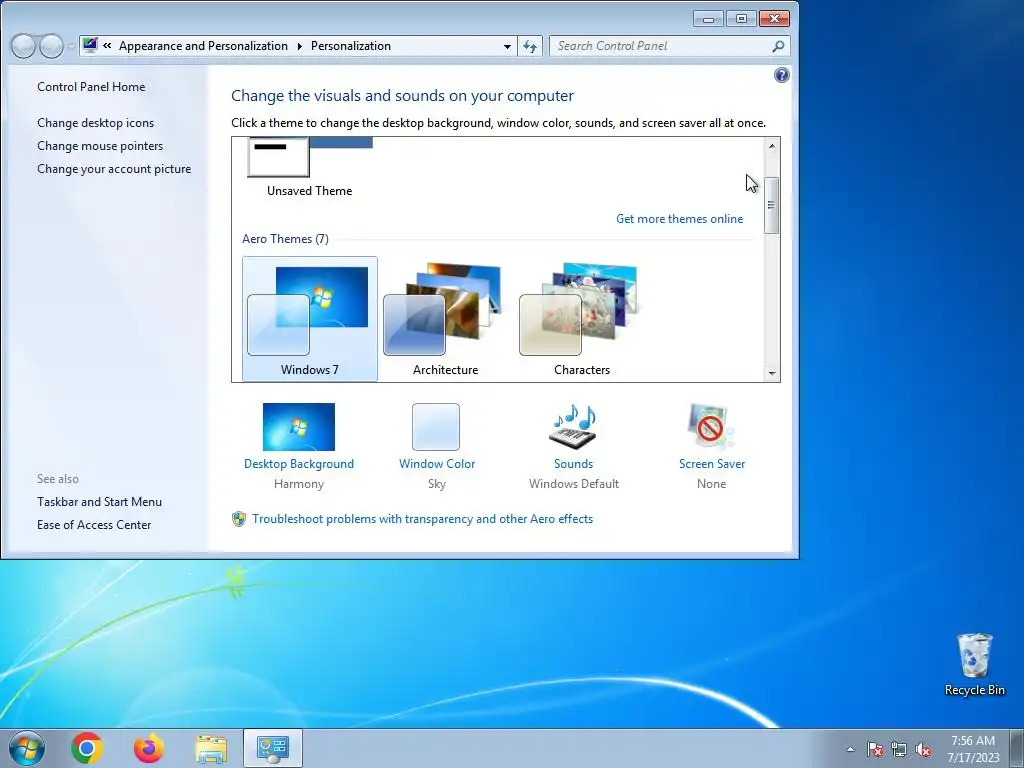Viewport: 1024px width, 768px height.
Task: Select the Windows 7 Aero theme
Action: coord(310,319)
